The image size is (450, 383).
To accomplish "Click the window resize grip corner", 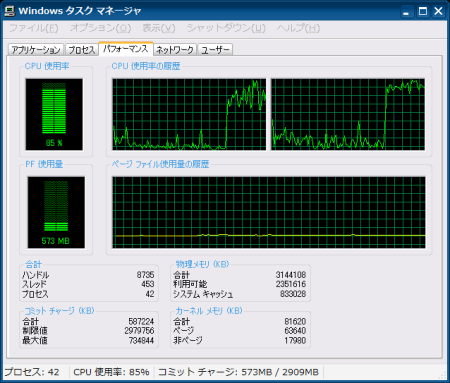I will 442,375.
